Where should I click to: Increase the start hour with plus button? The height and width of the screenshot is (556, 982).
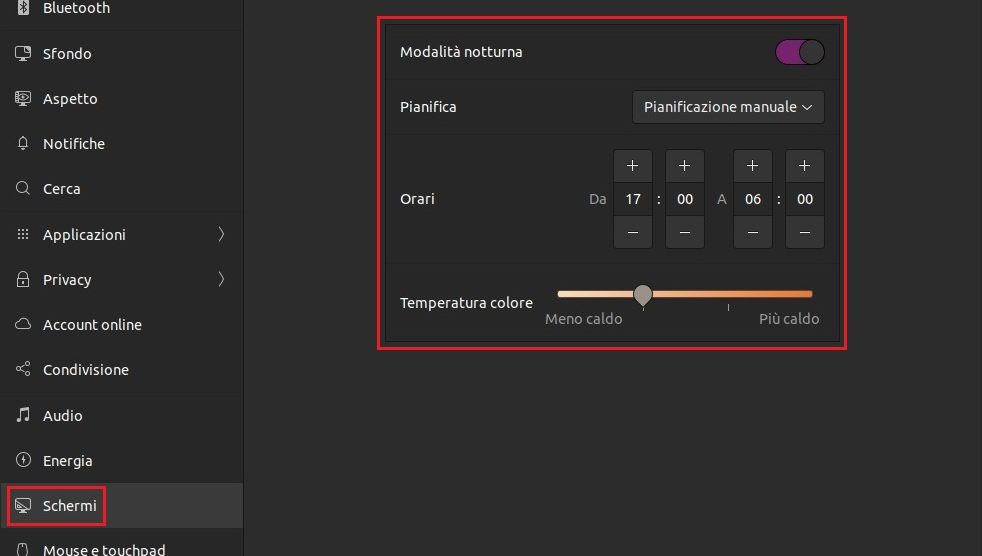(x=632, y=166)
